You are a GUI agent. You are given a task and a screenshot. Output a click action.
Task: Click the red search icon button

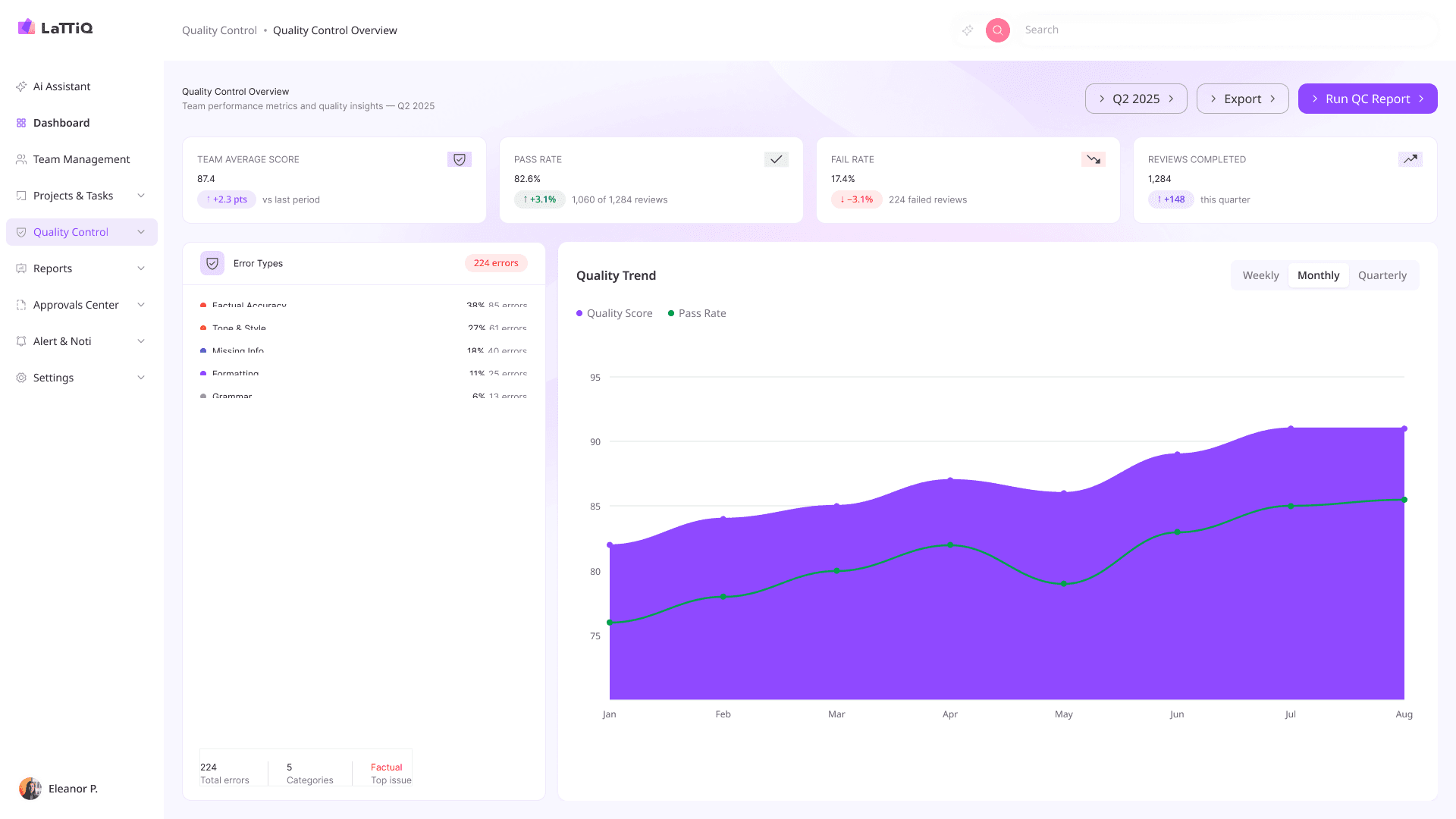click(998, 30)
